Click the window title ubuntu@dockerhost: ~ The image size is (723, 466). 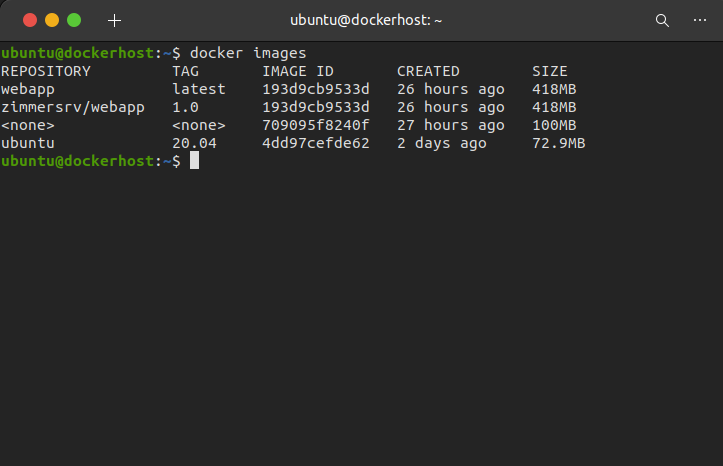tap(366, 20)
